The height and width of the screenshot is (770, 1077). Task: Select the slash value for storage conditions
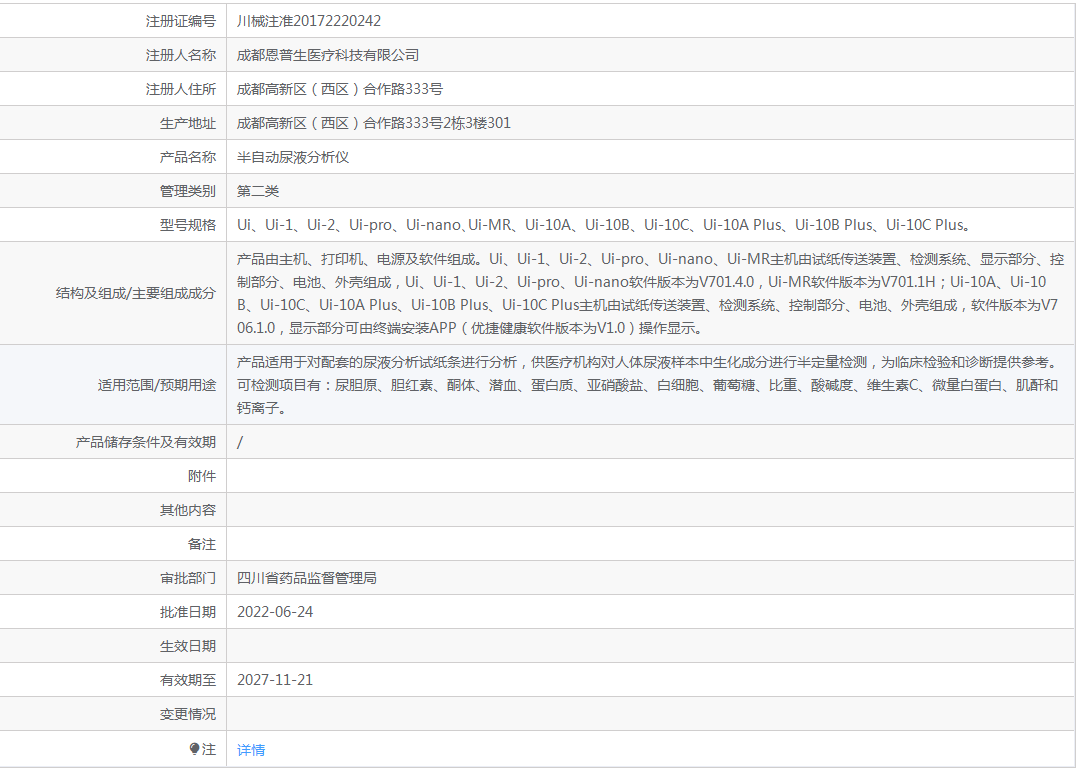[x=240, y=442]
